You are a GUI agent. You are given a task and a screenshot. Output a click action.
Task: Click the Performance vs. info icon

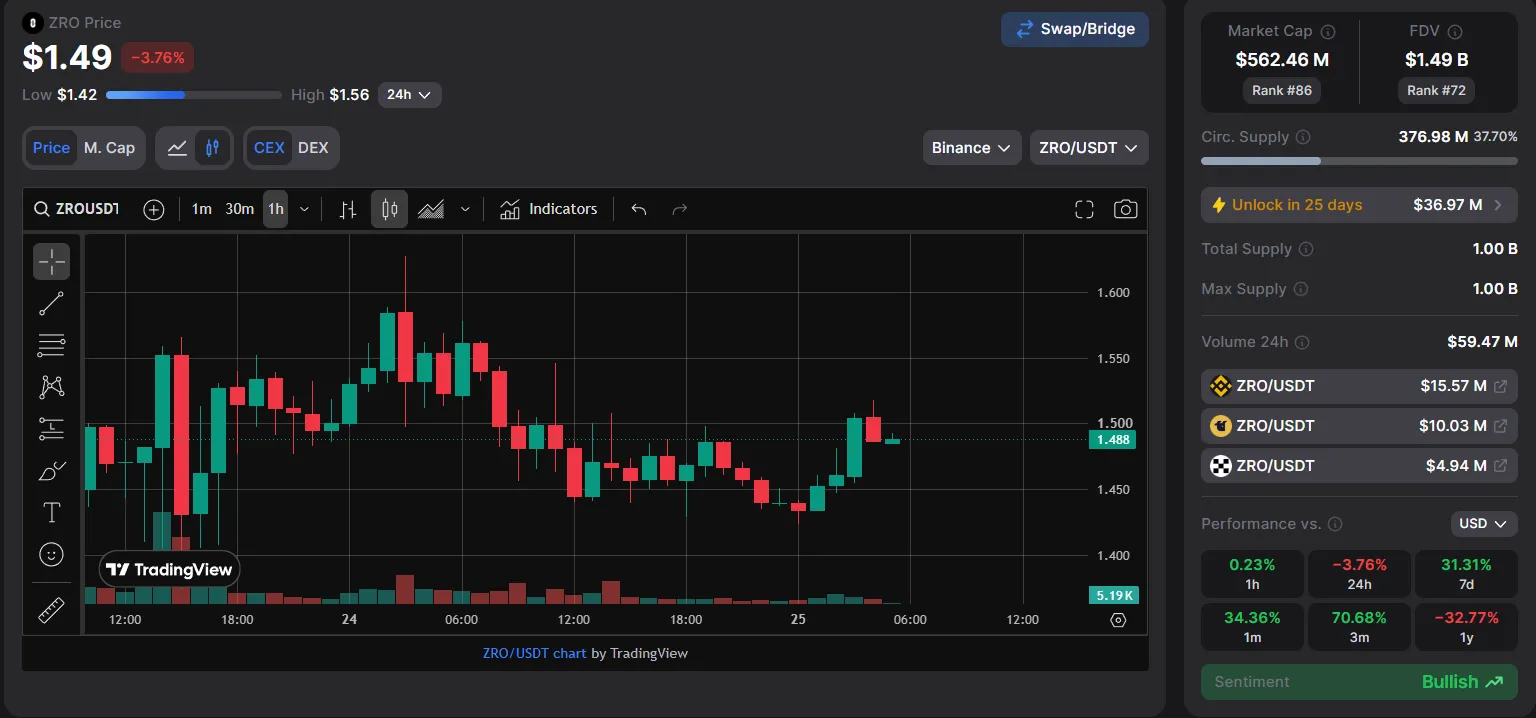(1335, 524)
